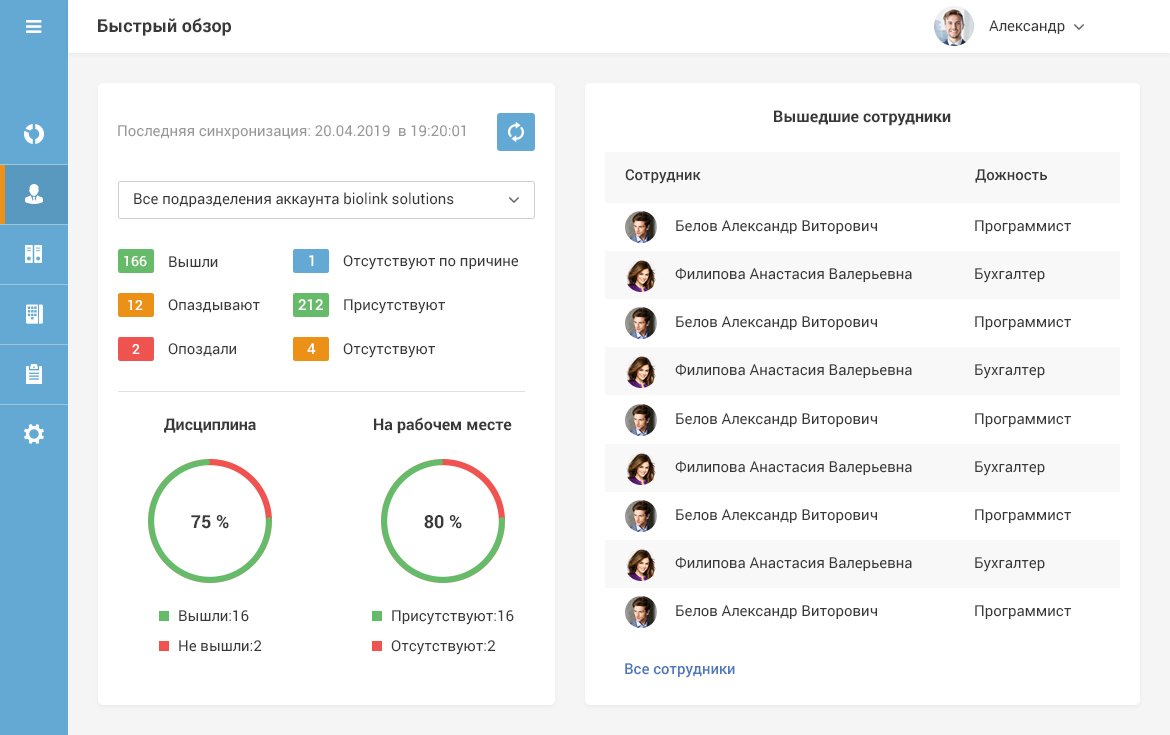This screenshot has height=735, width=1170.
Task: Click the Дисциплина 75 % donut chart
Action: 210,521
